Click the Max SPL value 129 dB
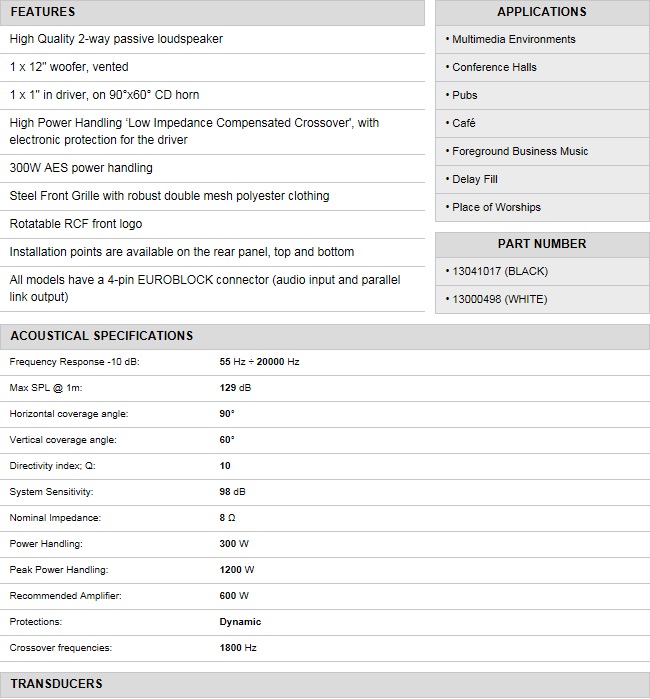The height and width of the screenshot is (699, 650). point(235,388)
